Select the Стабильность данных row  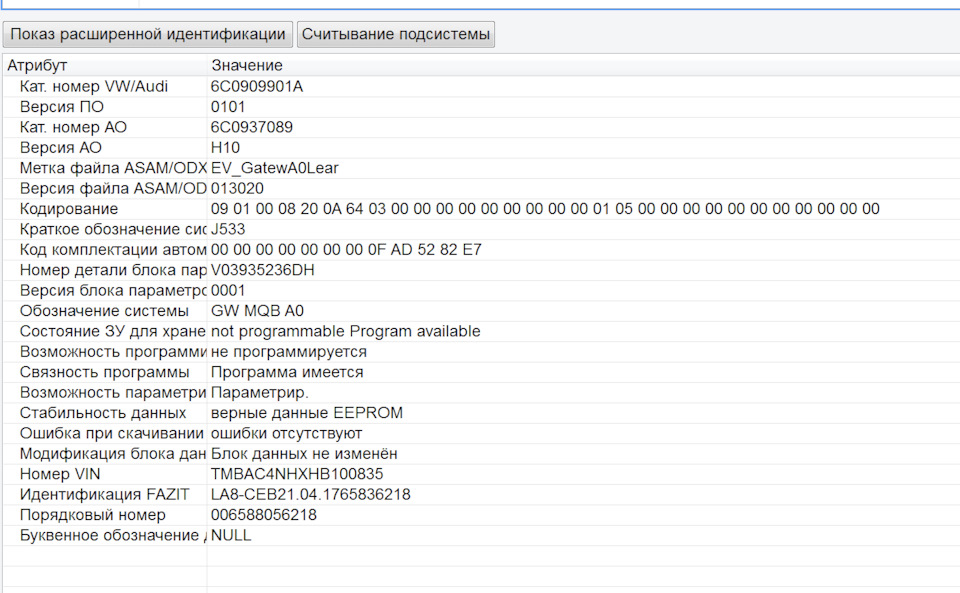[103, 413]
